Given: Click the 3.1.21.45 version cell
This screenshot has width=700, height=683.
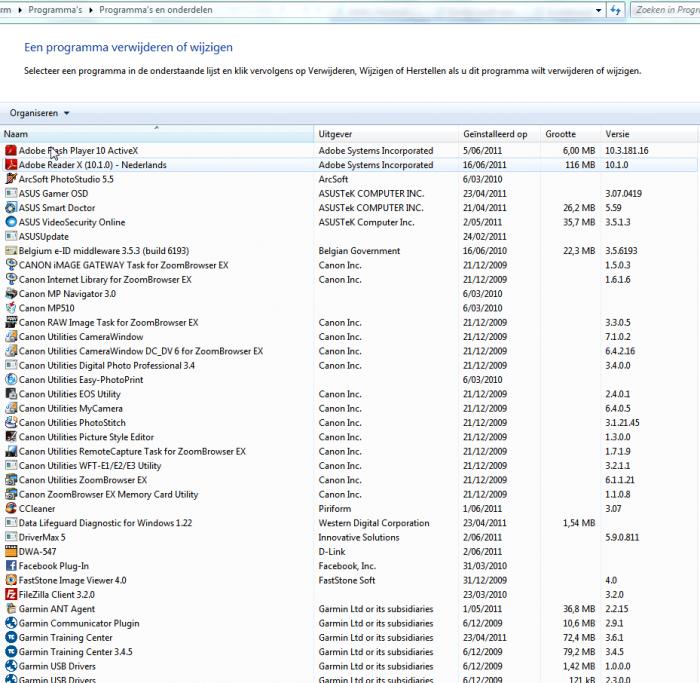Looking at the screenshot, I should click(x=622, y=422).
